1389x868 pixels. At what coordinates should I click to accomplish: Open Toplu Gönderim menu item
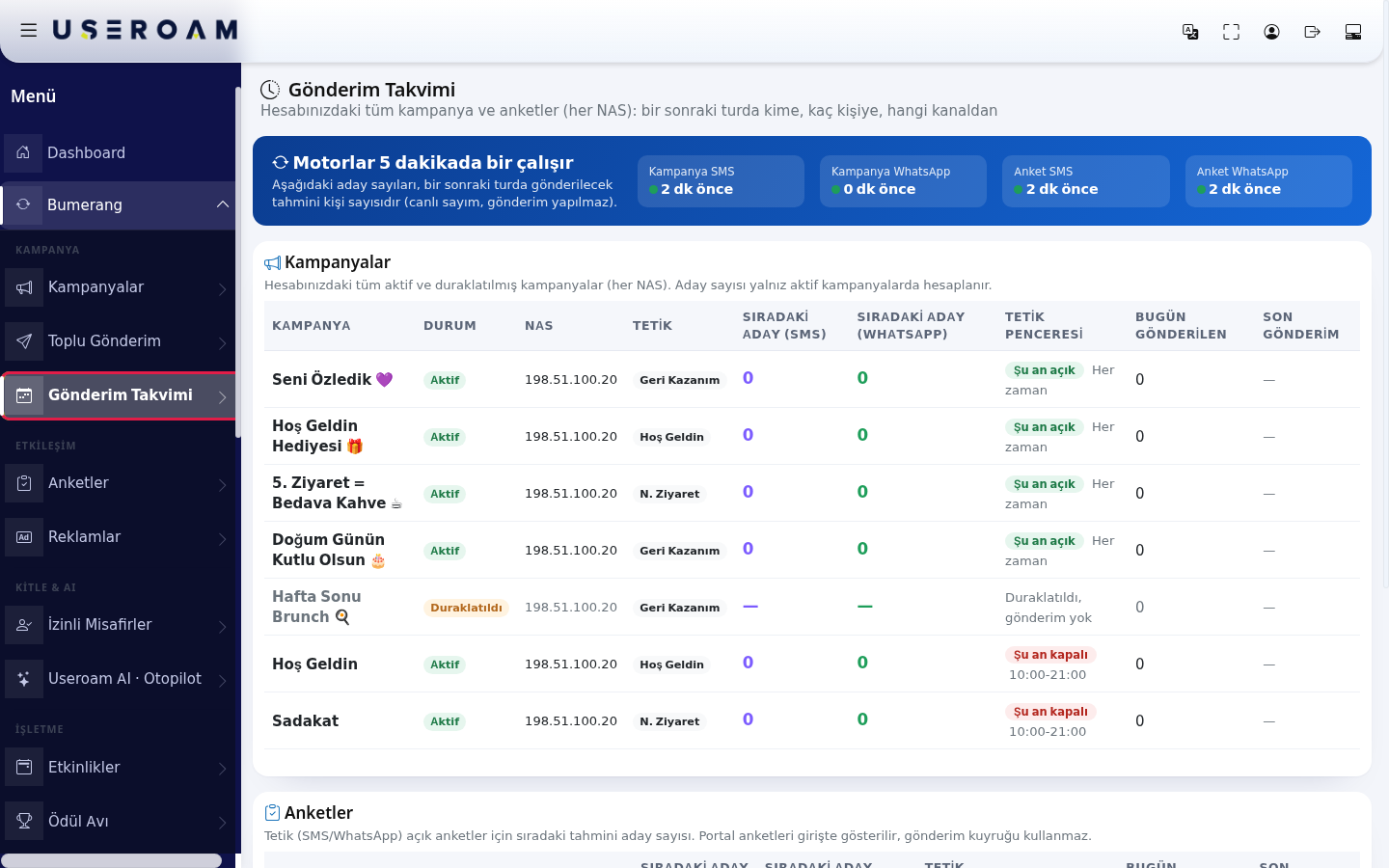118,340
